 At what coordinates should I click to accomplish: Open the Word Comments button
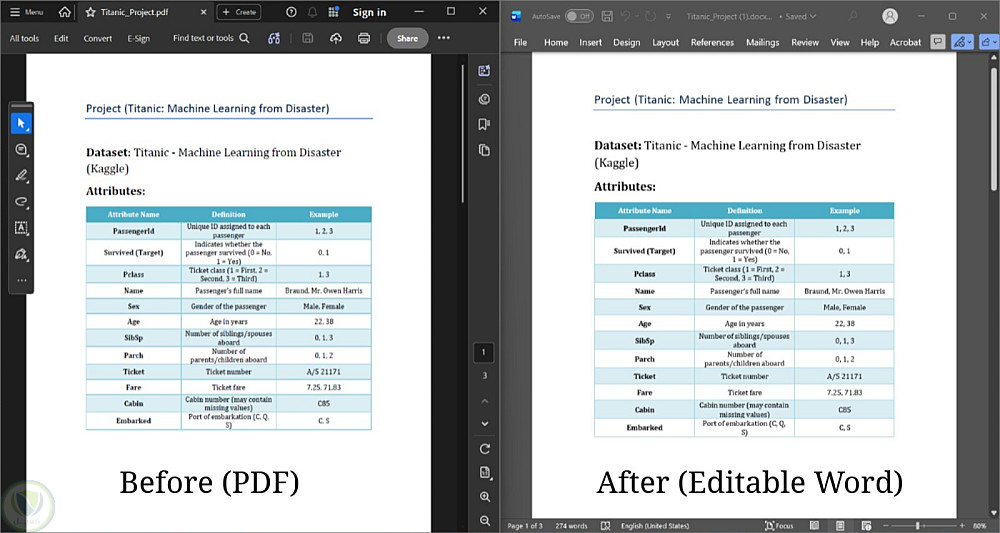coord(938,42)
